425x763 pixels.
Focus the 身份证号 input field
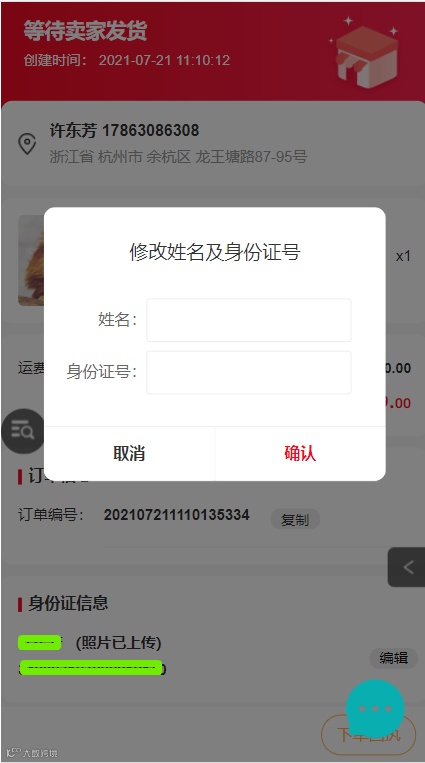pos(249,372)
